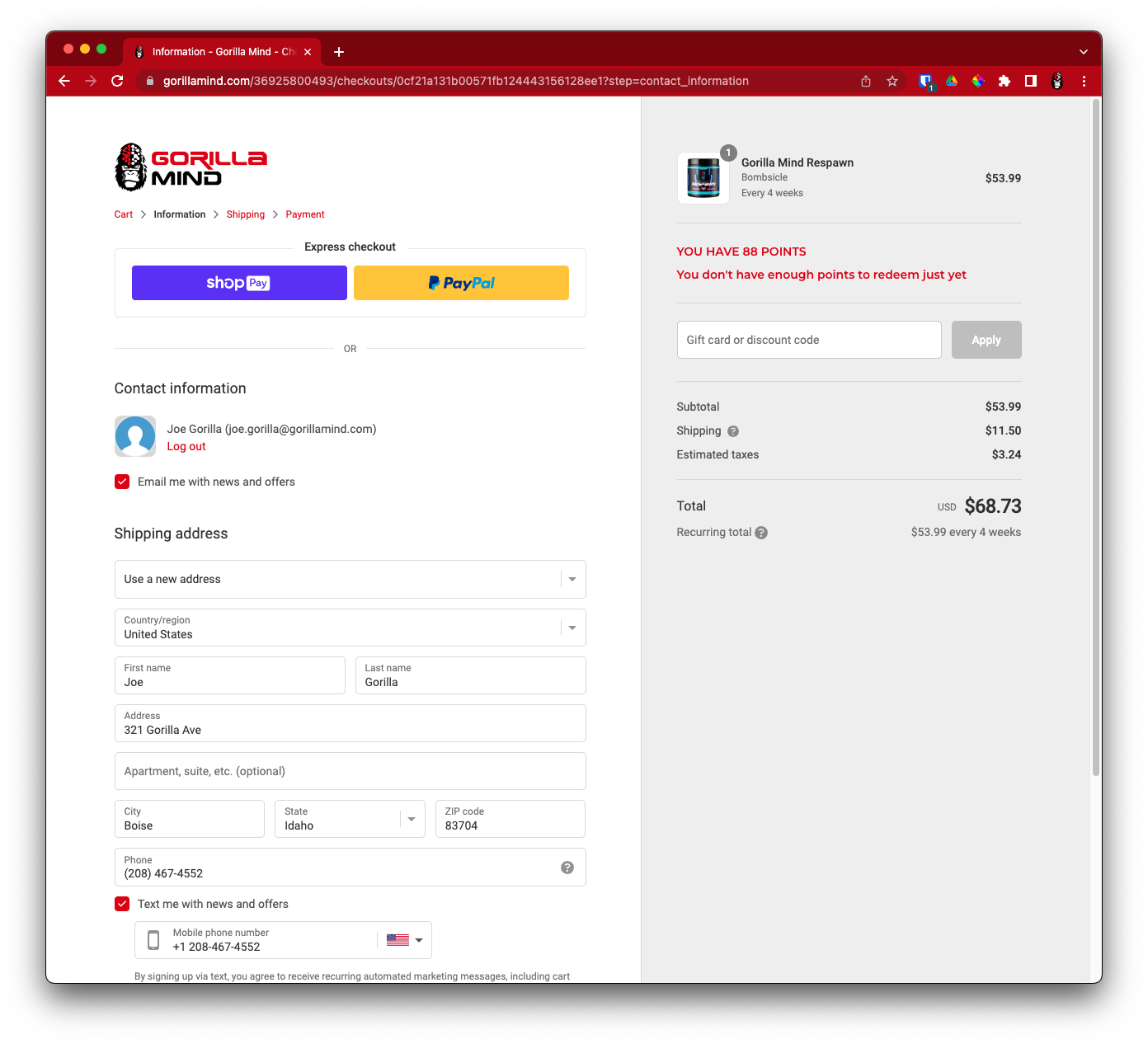This screenshot has height=1044, width=1148.
Task: Open the mobile phone country flag selector
Action: point(404,940)
